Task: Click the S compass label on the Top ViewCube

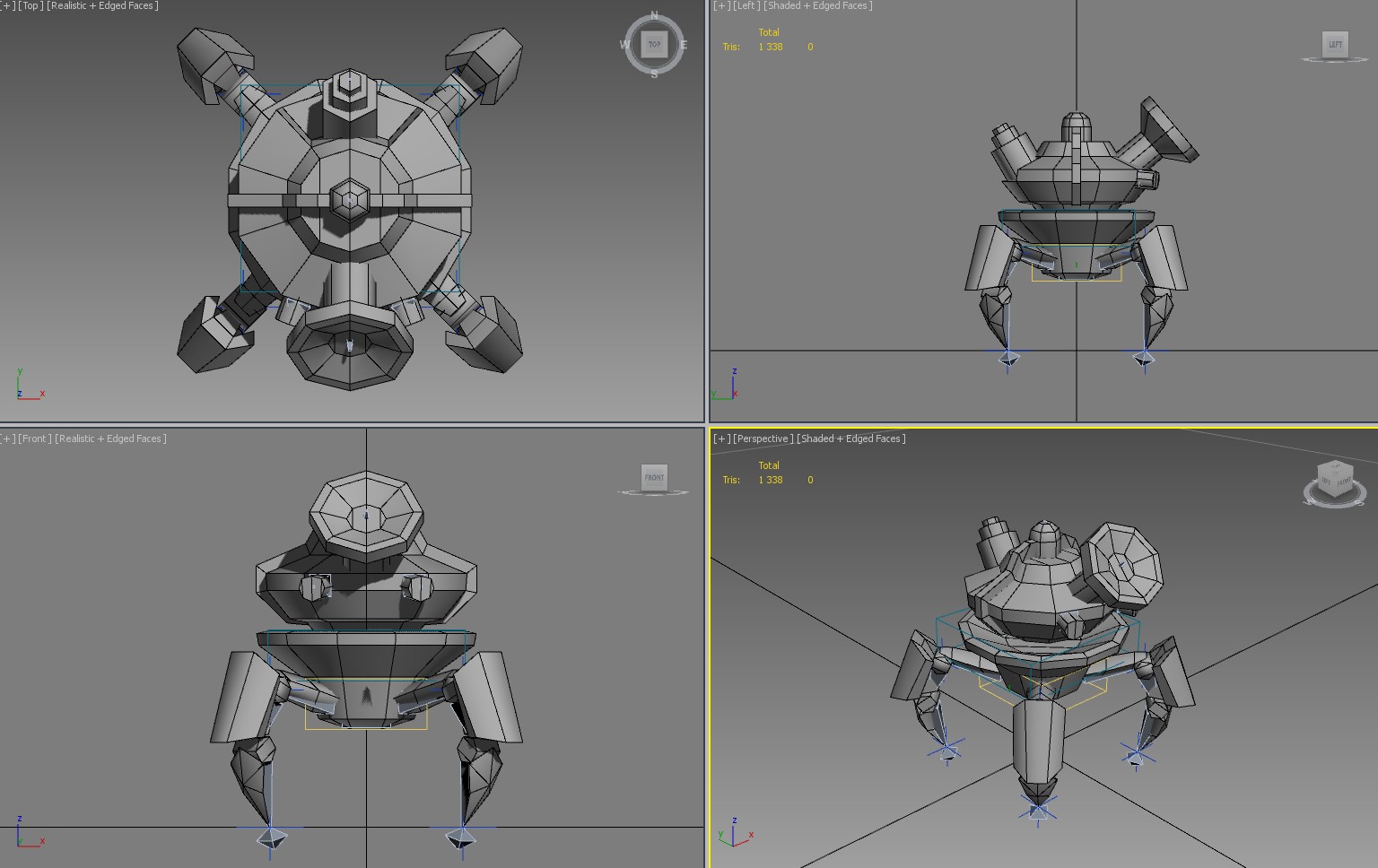Action: [x=654, y=74]
